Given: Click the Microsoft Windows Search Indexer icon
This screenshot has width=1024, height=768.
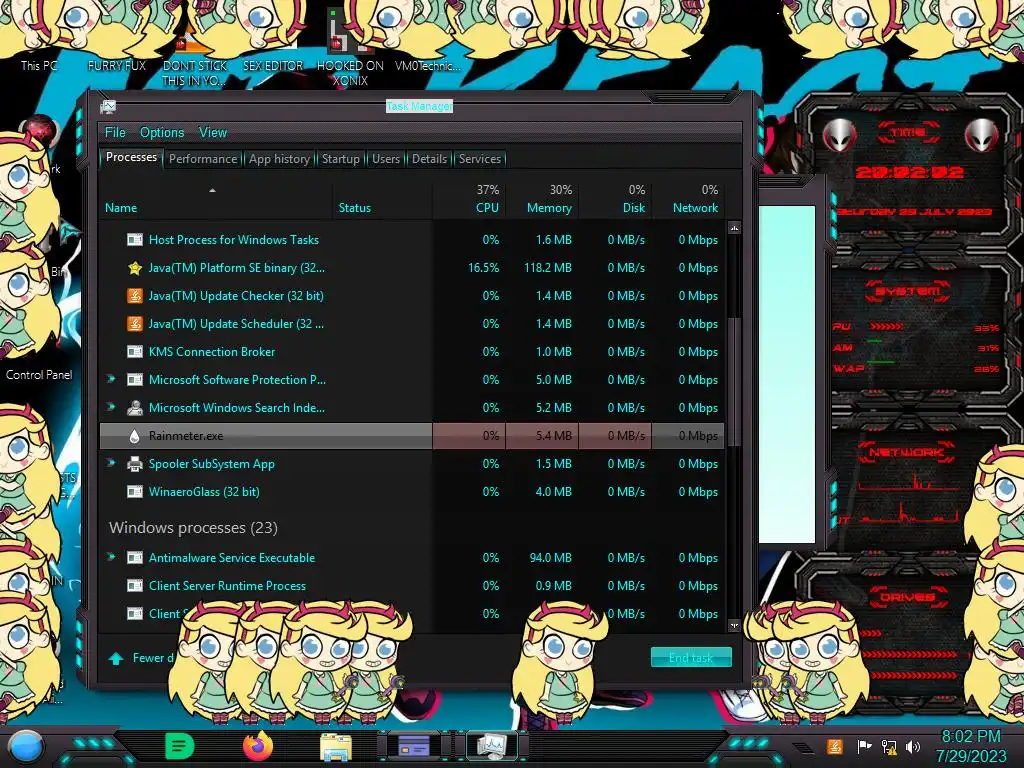Looking at the screenshot, I should coord(135,408).
